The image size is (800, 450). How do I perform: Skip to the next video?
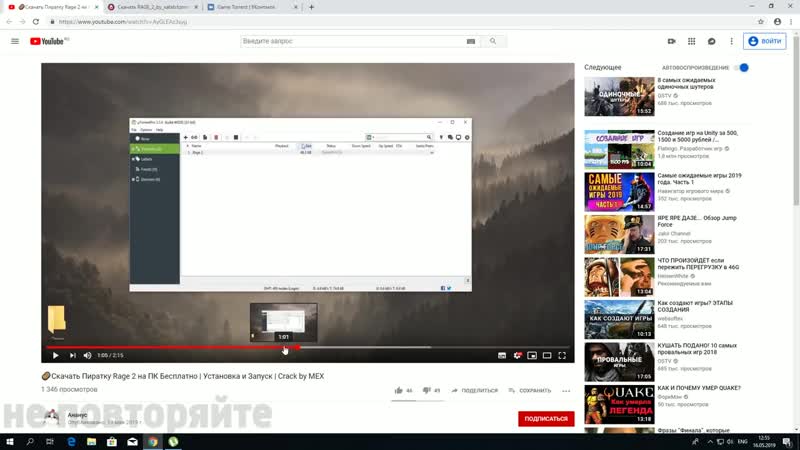tap(72, 355)
